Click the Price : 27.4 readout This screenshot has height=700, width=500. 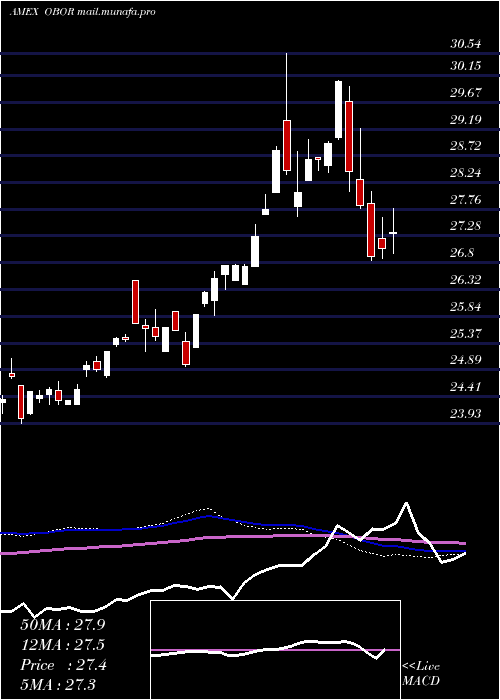(63, 665)
